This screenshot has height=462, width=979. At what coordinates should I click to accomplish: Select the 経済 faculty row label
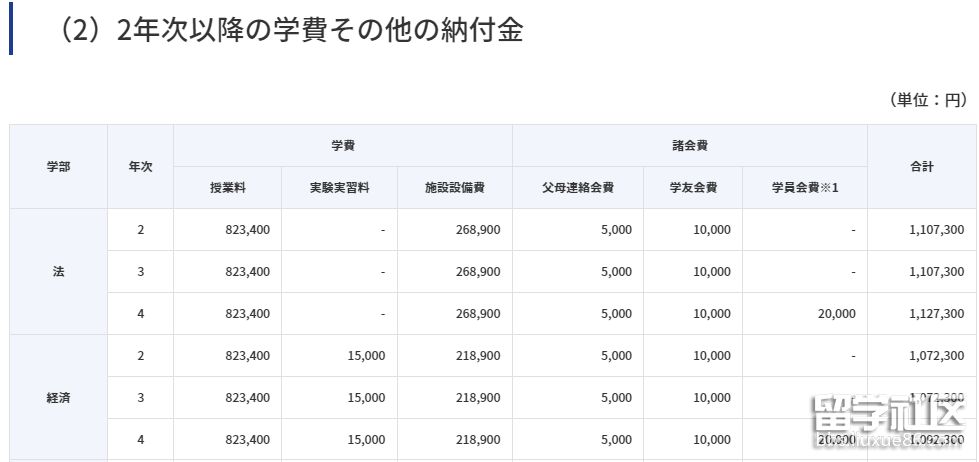click(x=58, y=398)
